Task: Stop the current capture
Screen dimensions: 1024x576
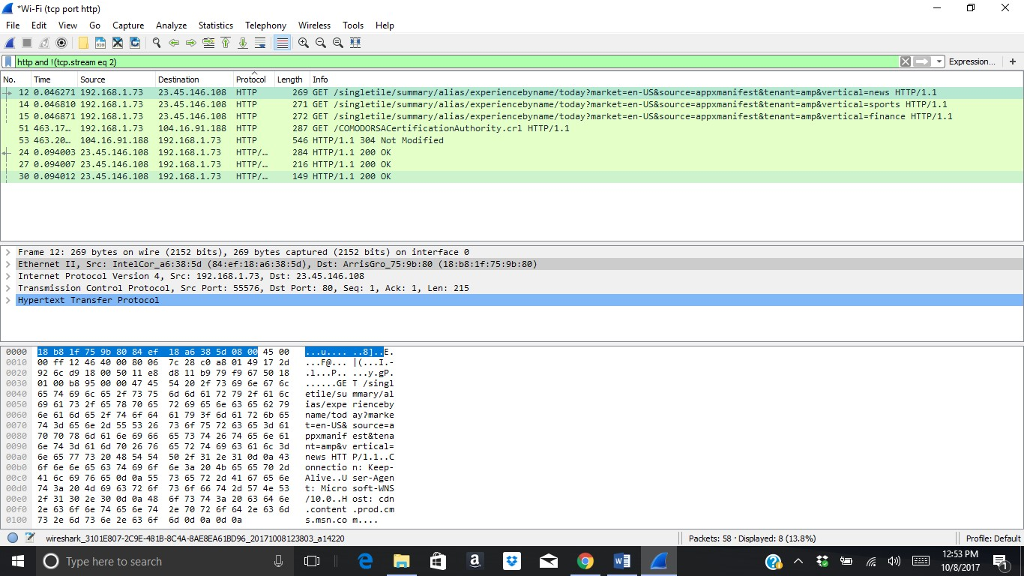Action: (26, 42)
